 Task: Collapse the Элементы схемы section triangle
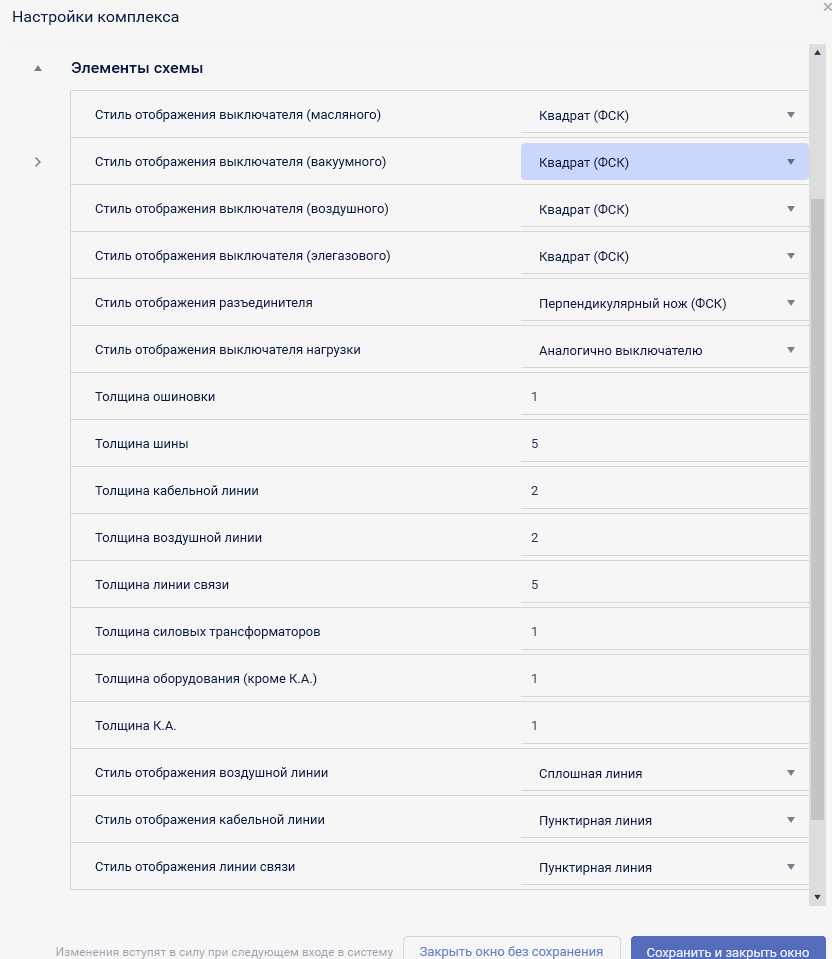point(38,69)
